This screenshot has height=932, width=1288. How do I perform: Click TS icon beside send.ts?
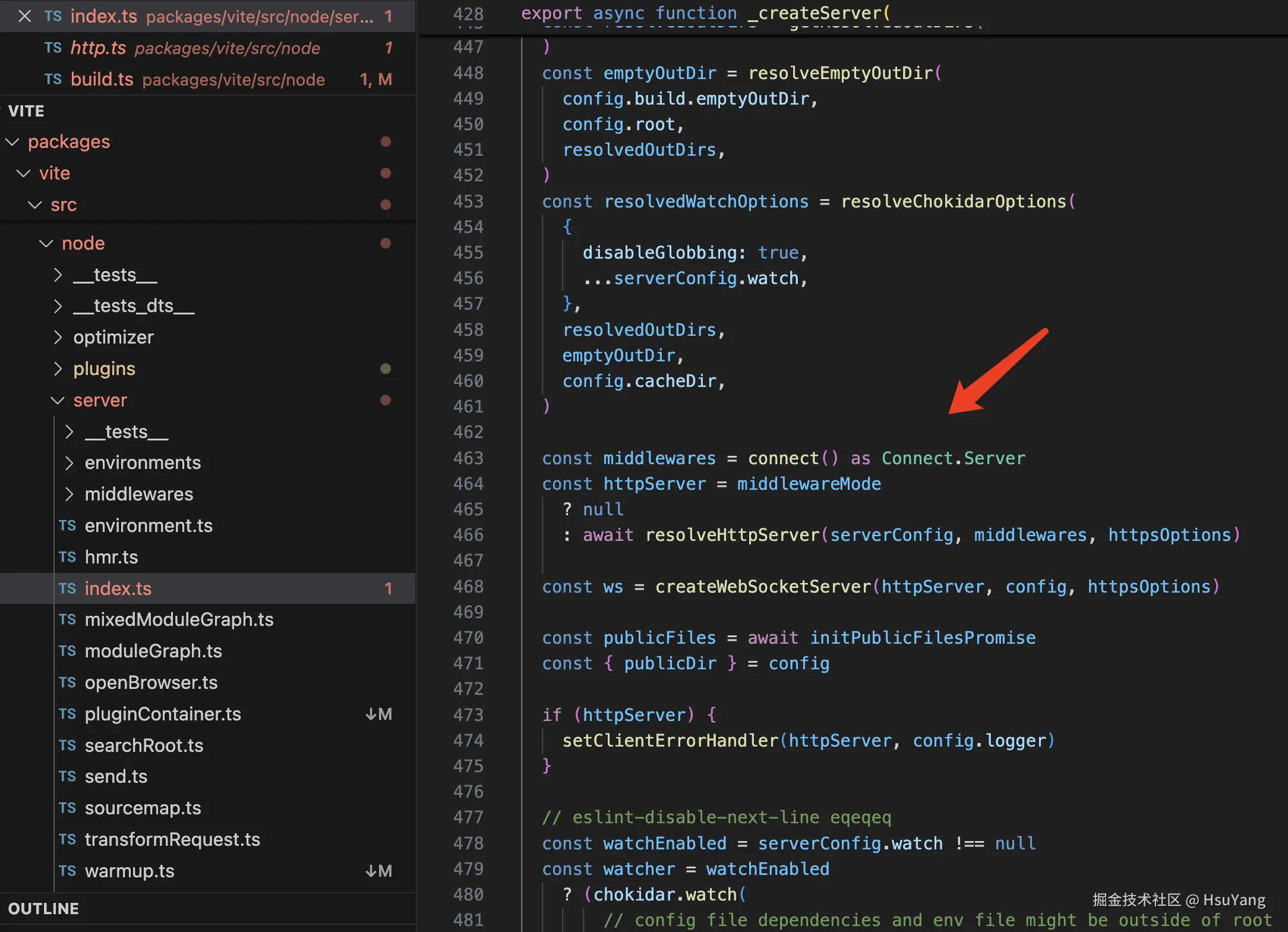click(67, 776)
